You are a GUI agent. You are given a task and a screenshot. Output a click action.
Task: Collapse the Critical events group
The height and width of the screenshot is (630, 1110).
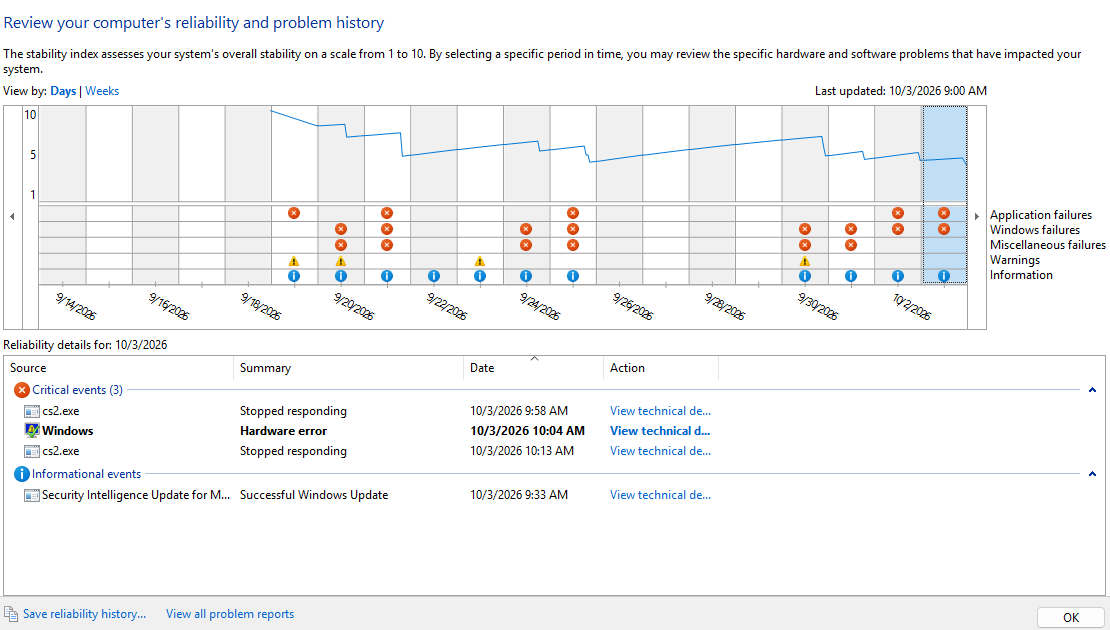coord(1092,390)
